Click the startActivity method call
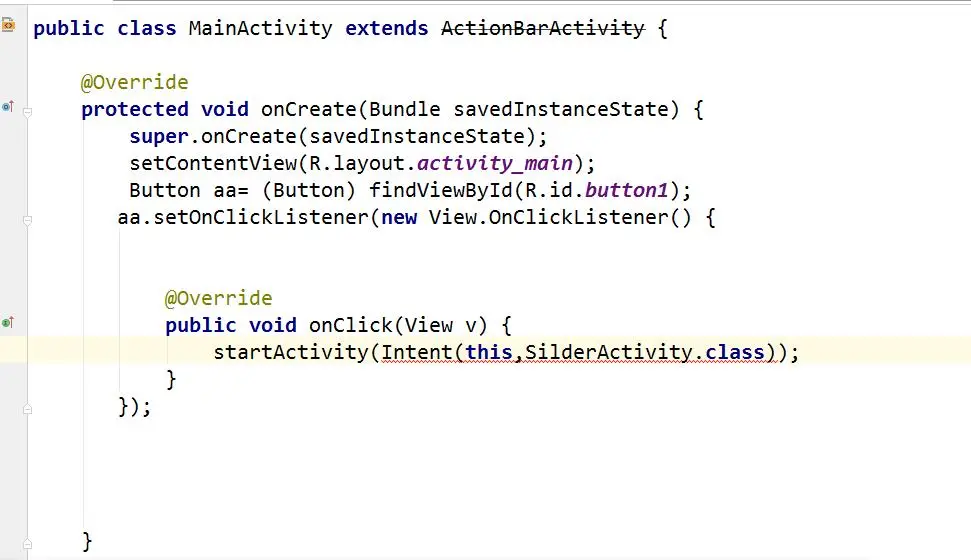The height and width of the screenshot is (560, 971). tap(290, 352)
